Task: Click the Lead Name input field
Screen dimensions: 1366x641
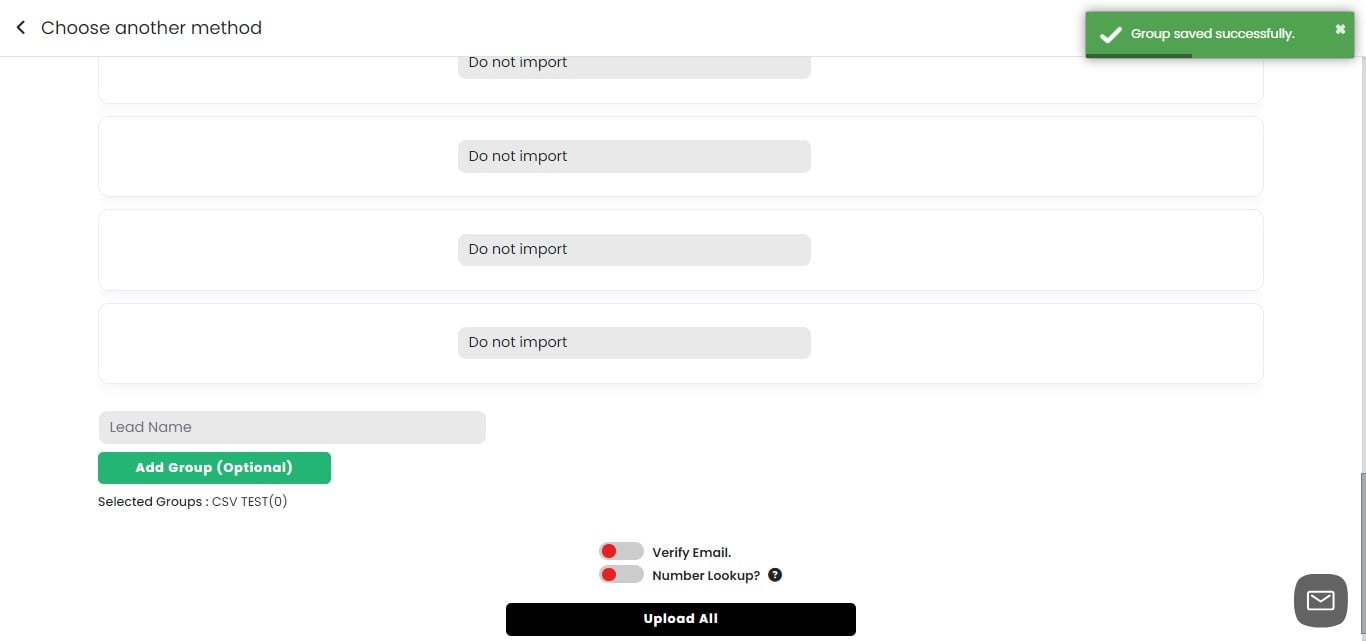Action: (292, 427)
